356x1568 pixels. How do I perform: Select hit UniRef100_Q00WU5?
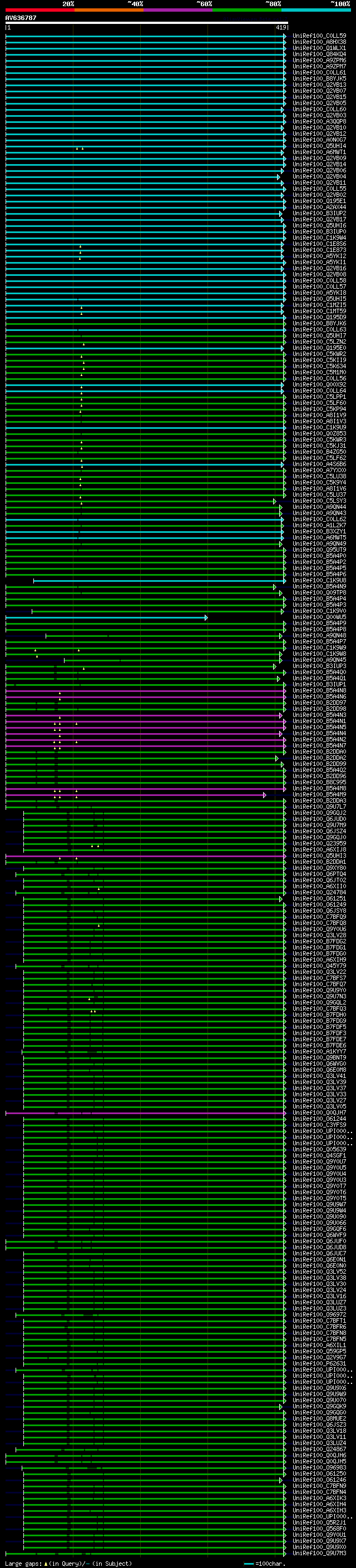pyautogui.click(x=319, y=617)
